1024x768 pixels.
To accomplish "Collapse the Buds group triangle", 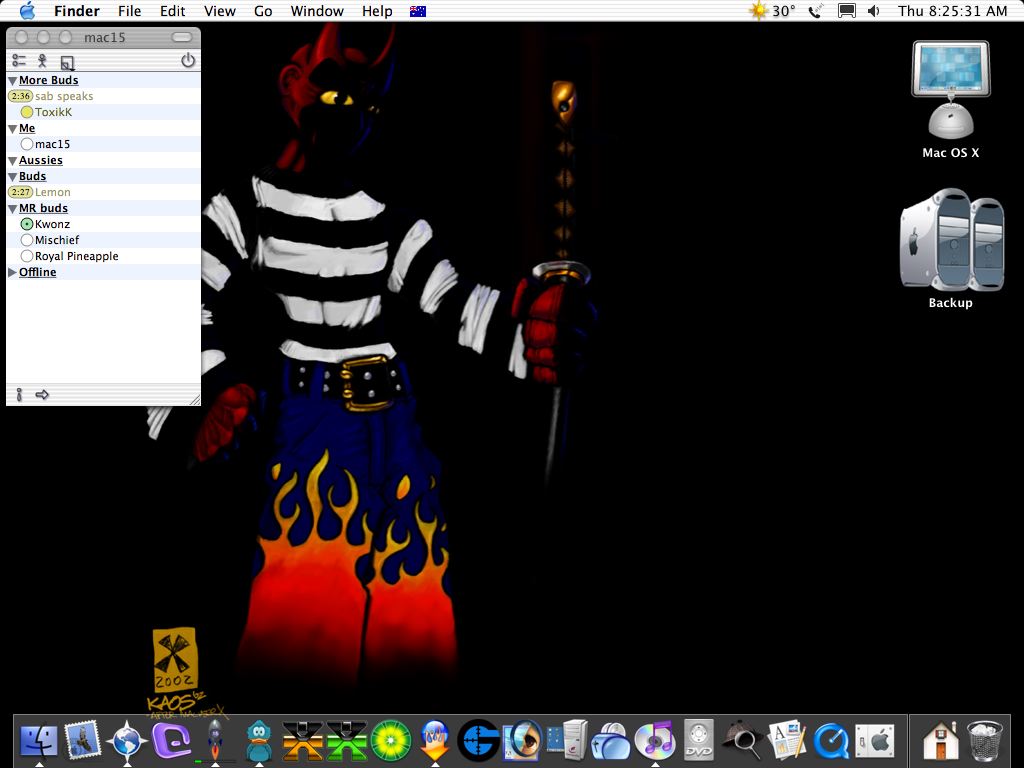I will click(x=12, y=176).
